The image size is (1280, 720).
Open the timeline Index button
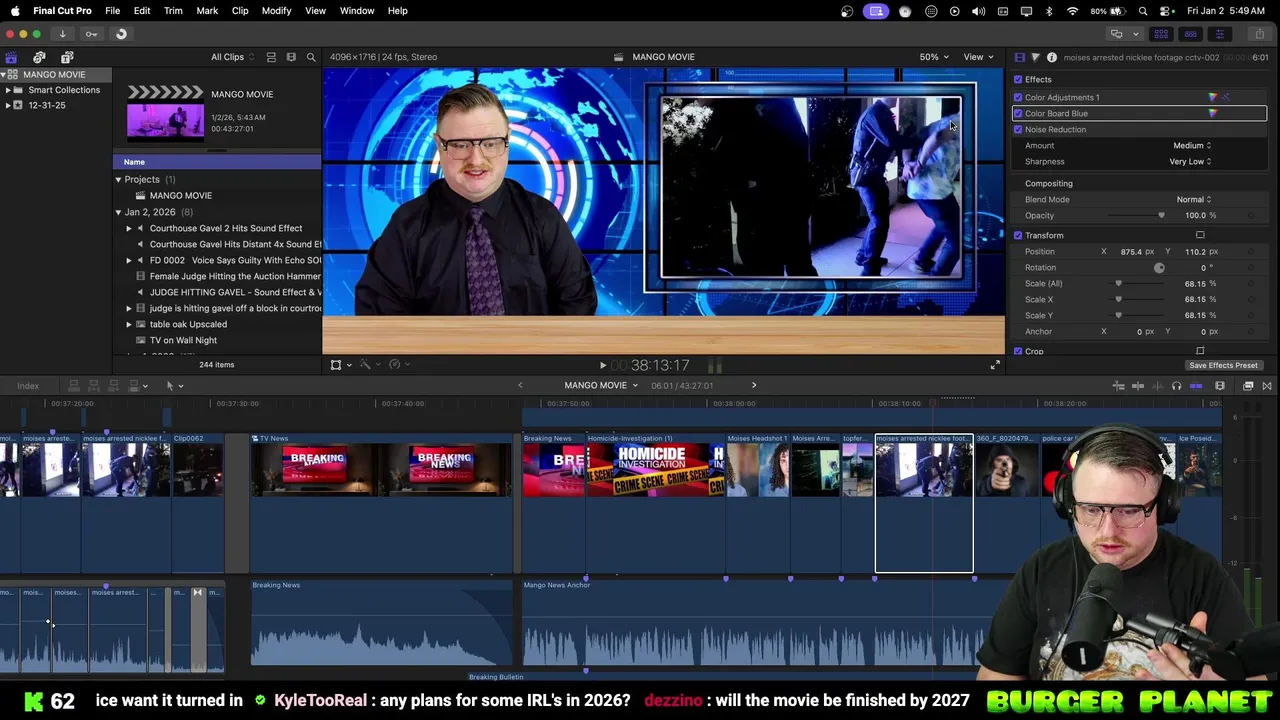coord(28,386)
